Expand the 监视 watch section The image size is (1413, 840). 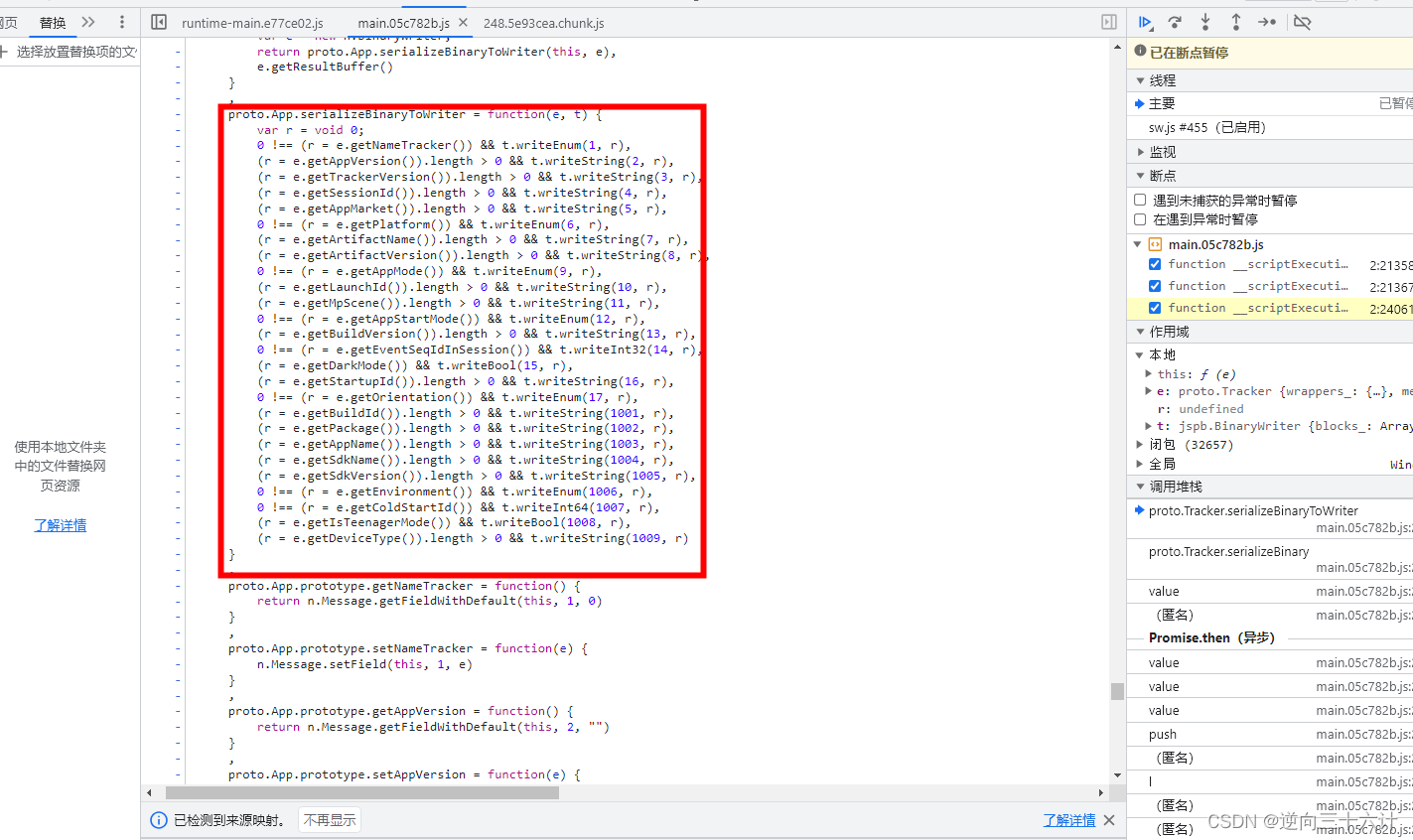tap(1140, 152)
